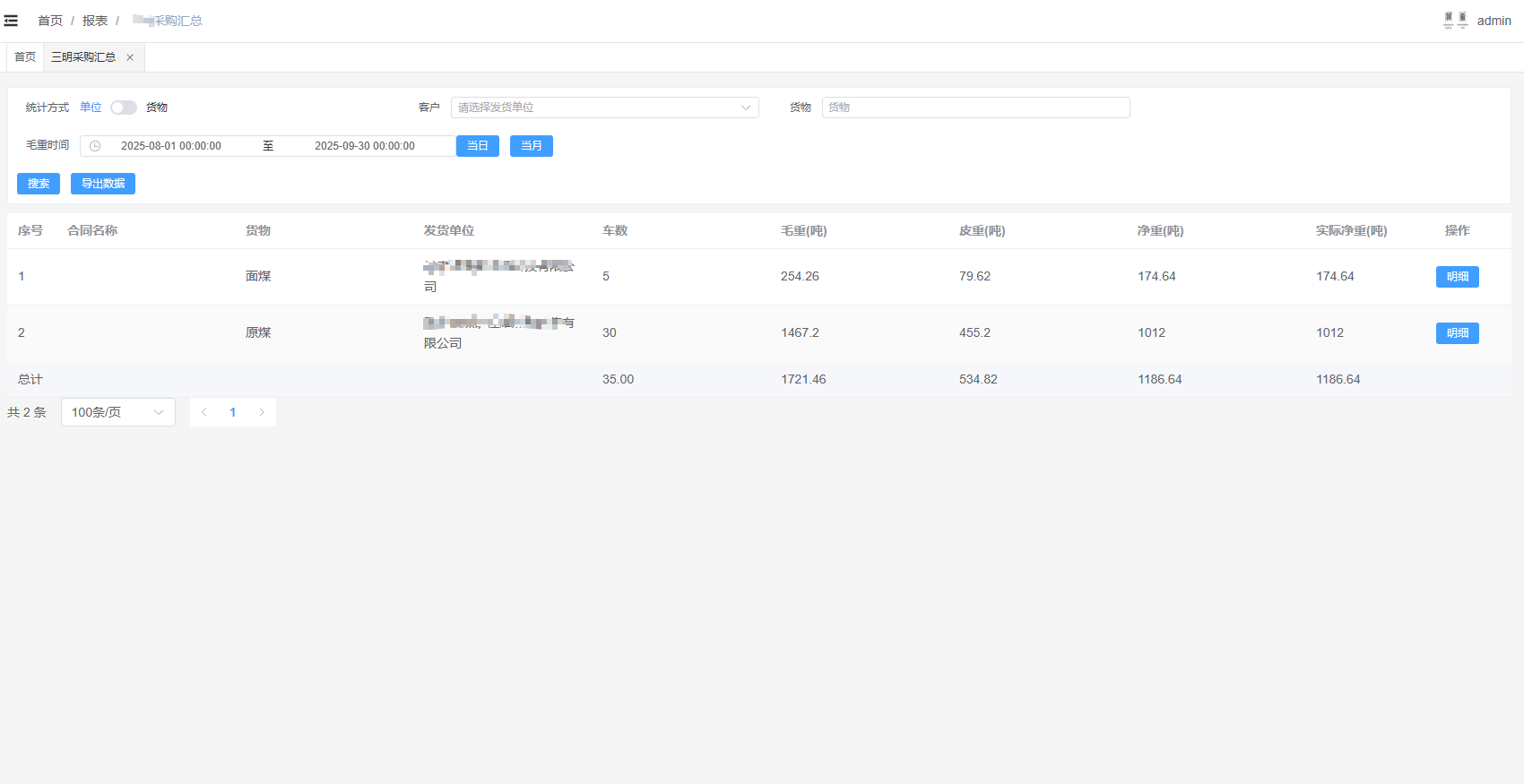The height and width of the screenshot is (784, 1524).
Task: Click the 货物 text input field
Action: click(975, 108)
